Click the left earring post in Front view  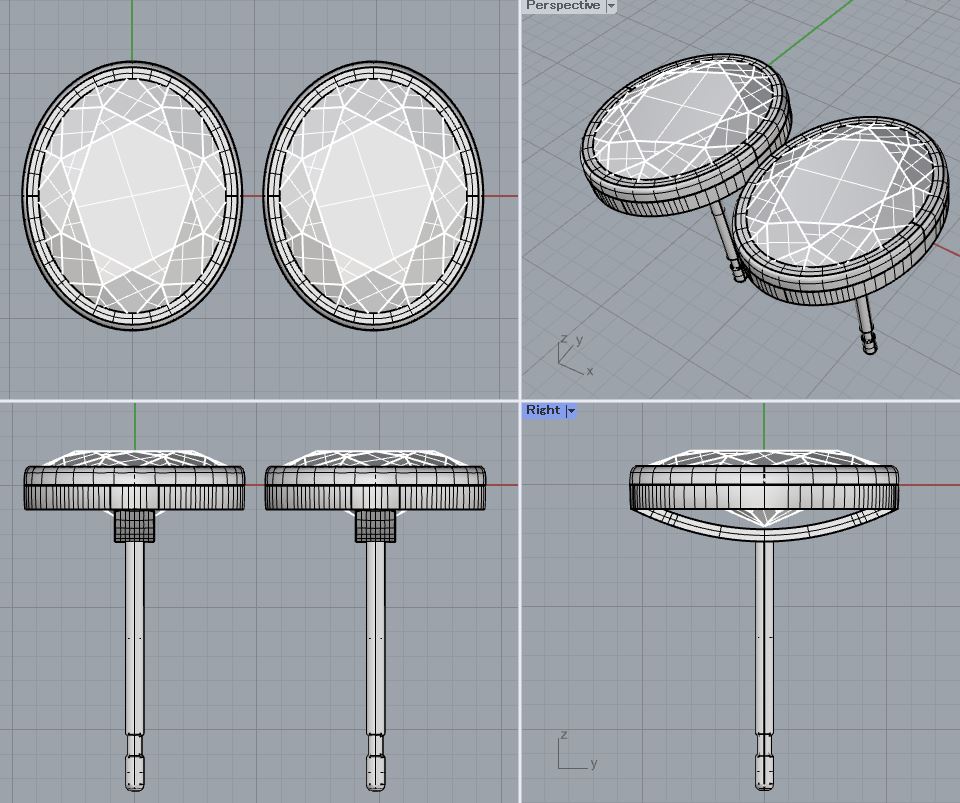(x=135, y=664)
